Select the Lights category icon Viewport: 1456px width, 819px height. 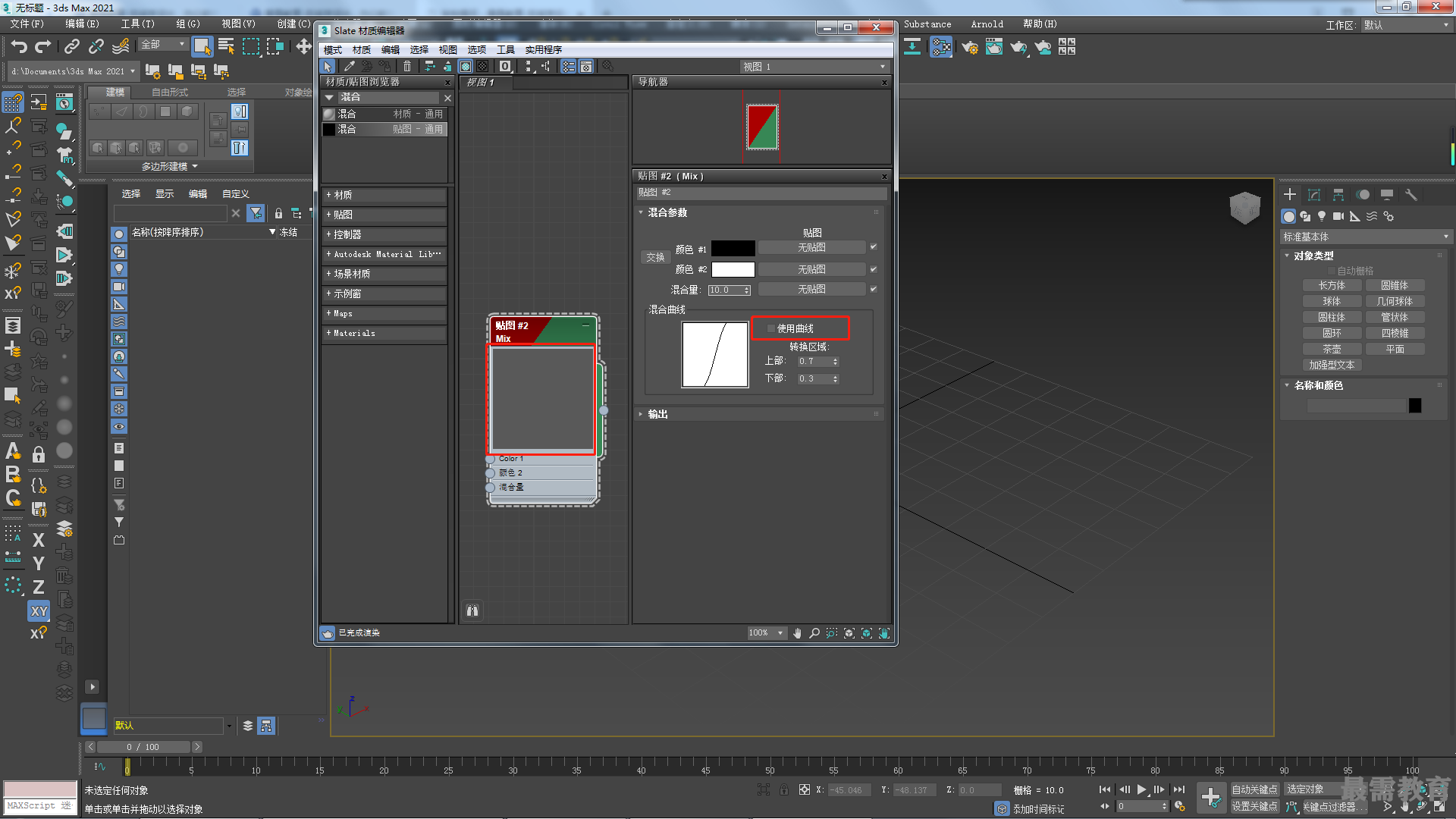(x=1322, y=216)
